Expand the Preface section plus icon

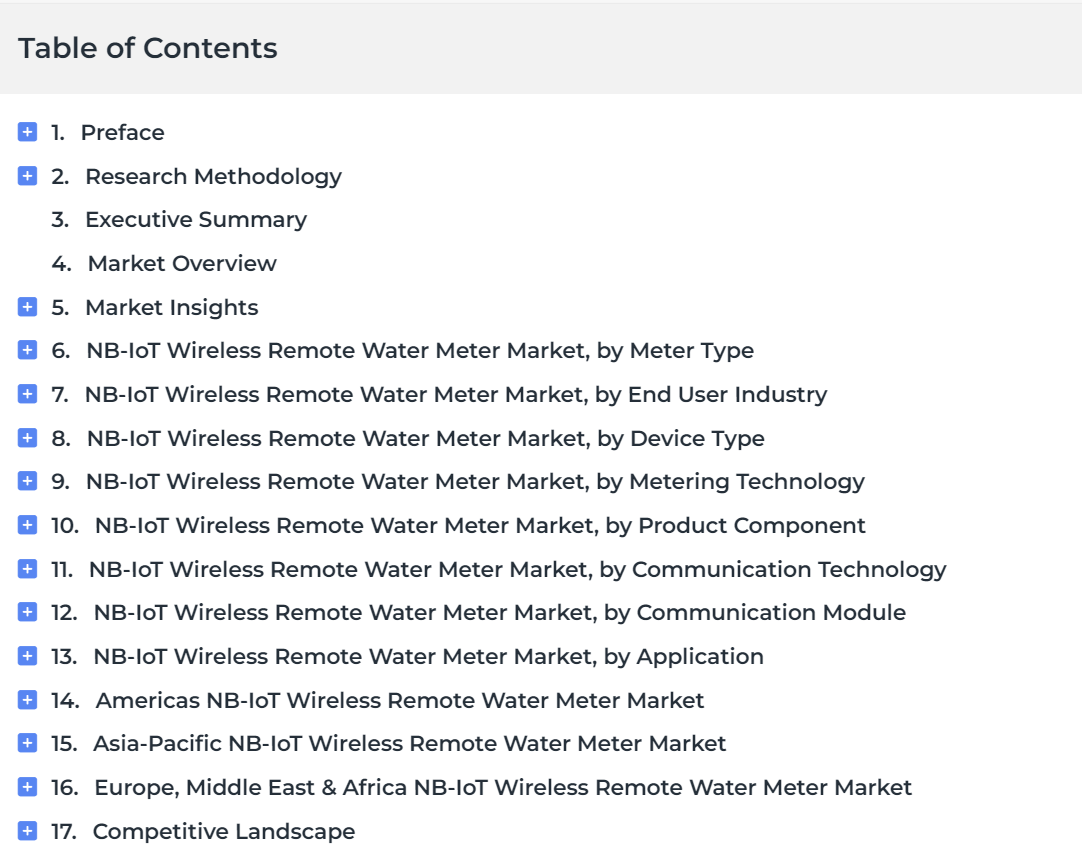click(x=27, y=132)
